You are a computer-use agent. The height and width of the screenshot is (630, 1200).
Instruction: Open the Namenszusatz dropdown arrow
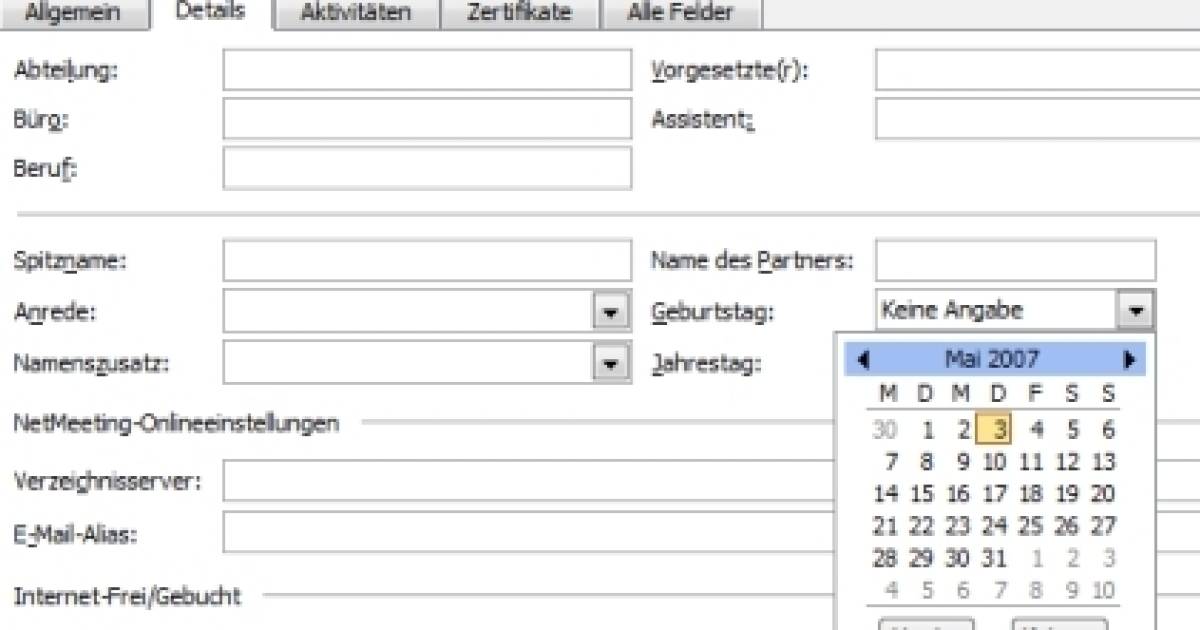pyautogui.click(x=610, y=362)
